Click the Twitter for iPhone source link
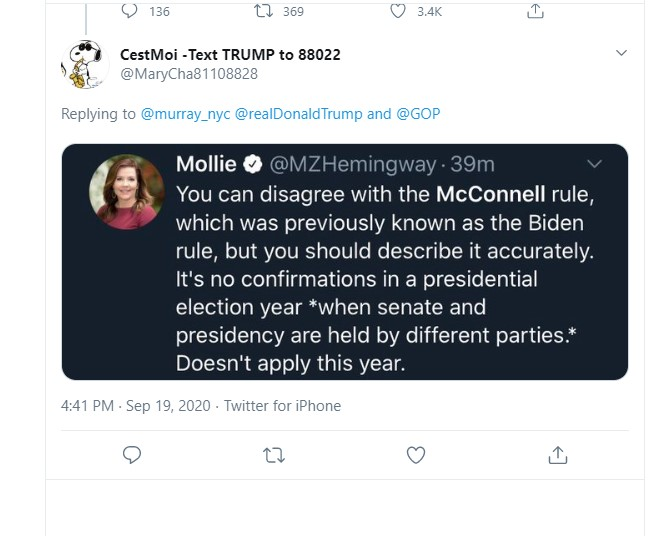Viewport: 651px width, 536px height. tap(282, 406)
